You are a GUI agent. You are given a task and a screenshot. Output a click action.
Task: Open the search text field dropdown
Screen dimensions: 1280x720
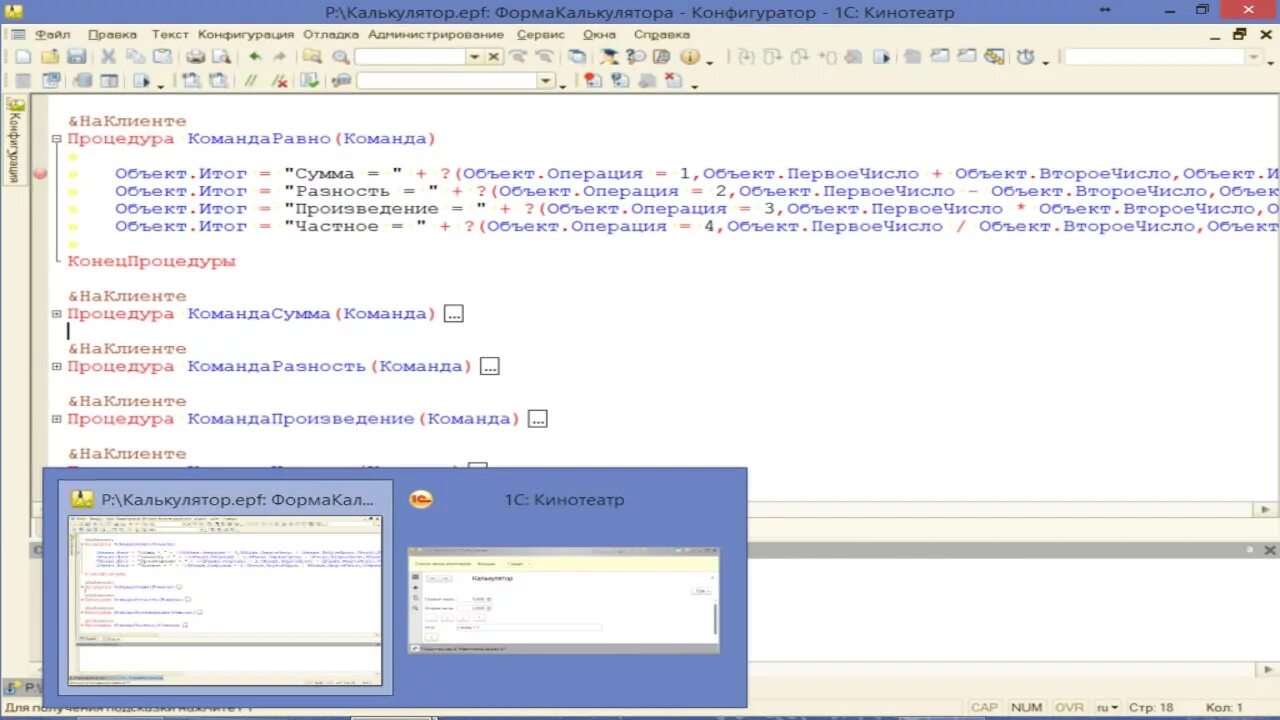[x=474, y=57]
